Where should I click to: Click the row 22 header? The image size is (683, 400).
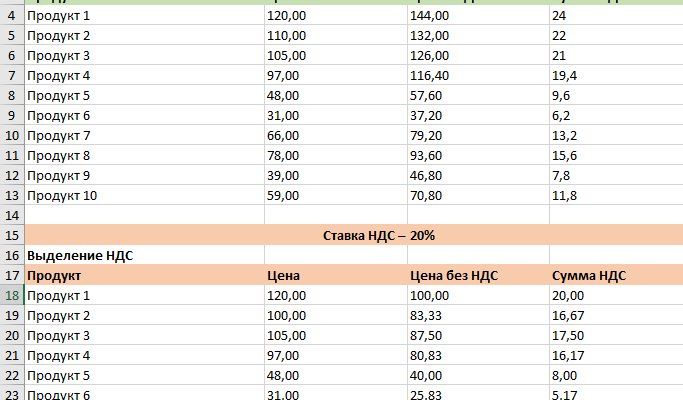click(12, 375)
